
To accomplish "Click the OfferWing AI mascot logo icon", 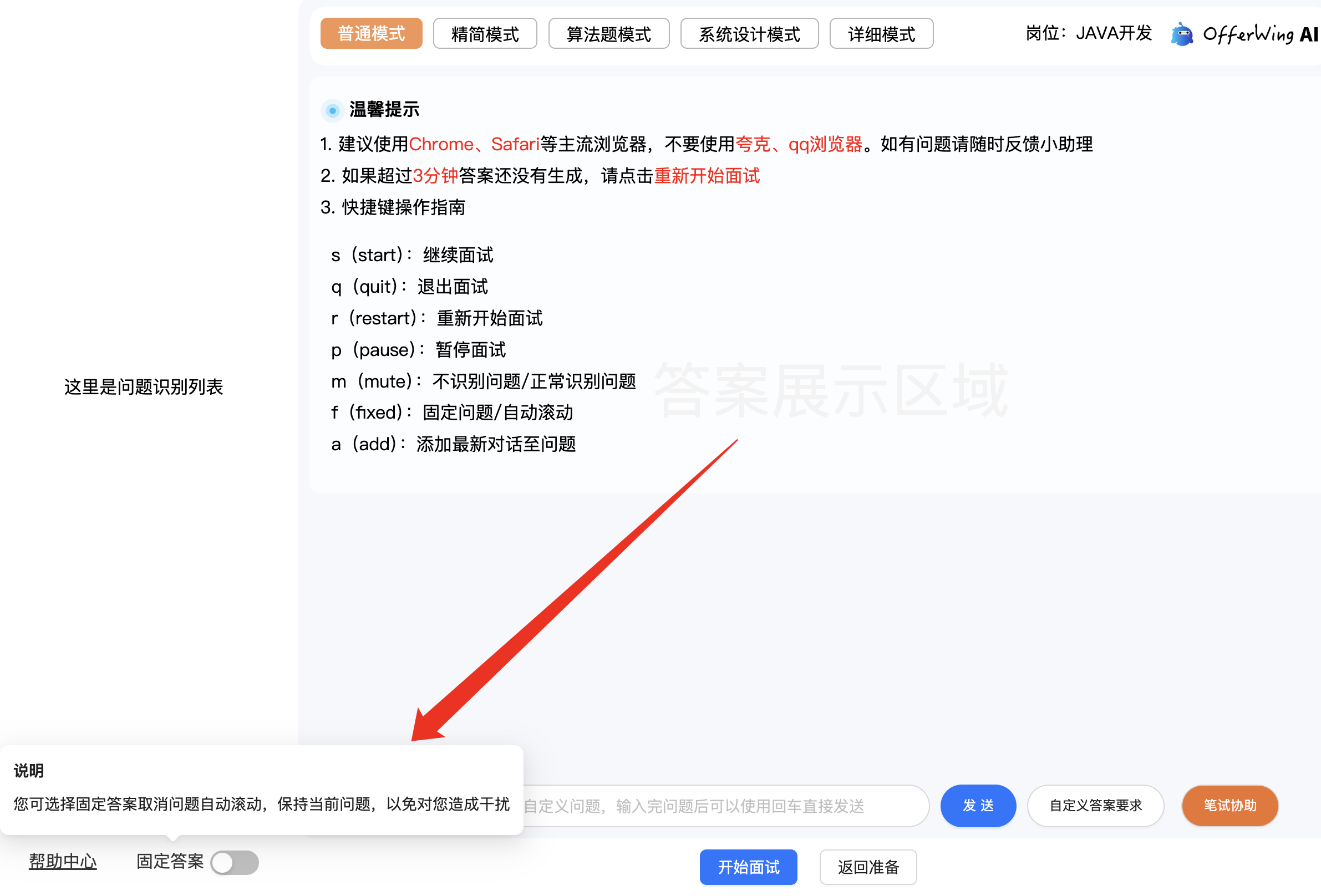I will click(x=1182, y=35).
